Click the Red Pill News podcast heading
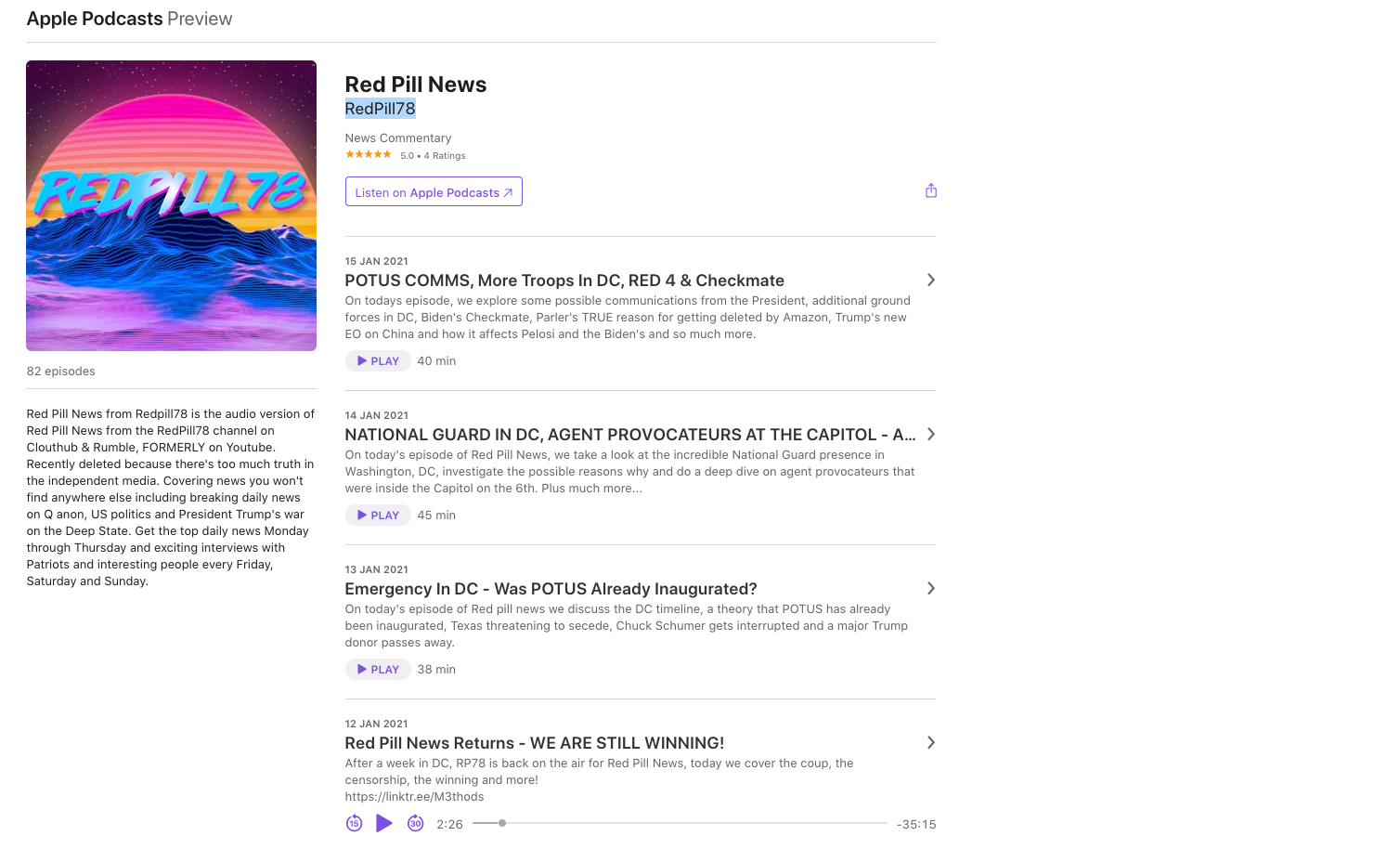This screenshot has height=849, width=1400. coord(416,85)
